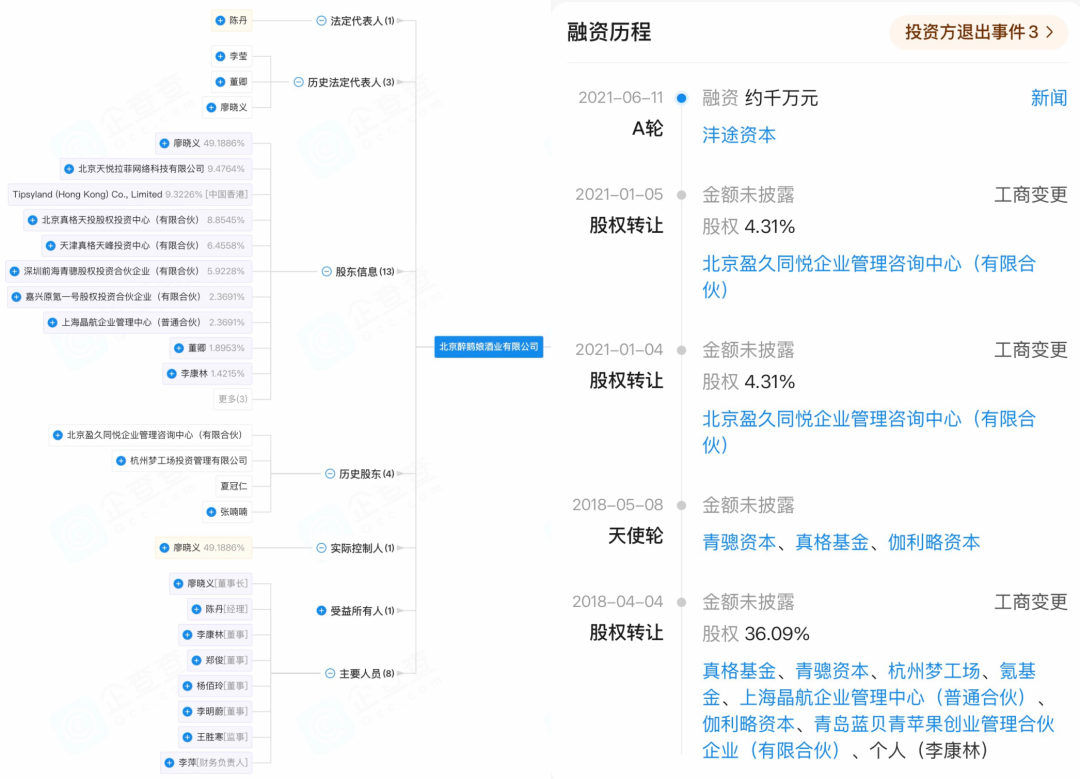Expand plus icon of 郑俊[董事]
This screenshot has width=1080, height=779.
[x=196, y=661]
